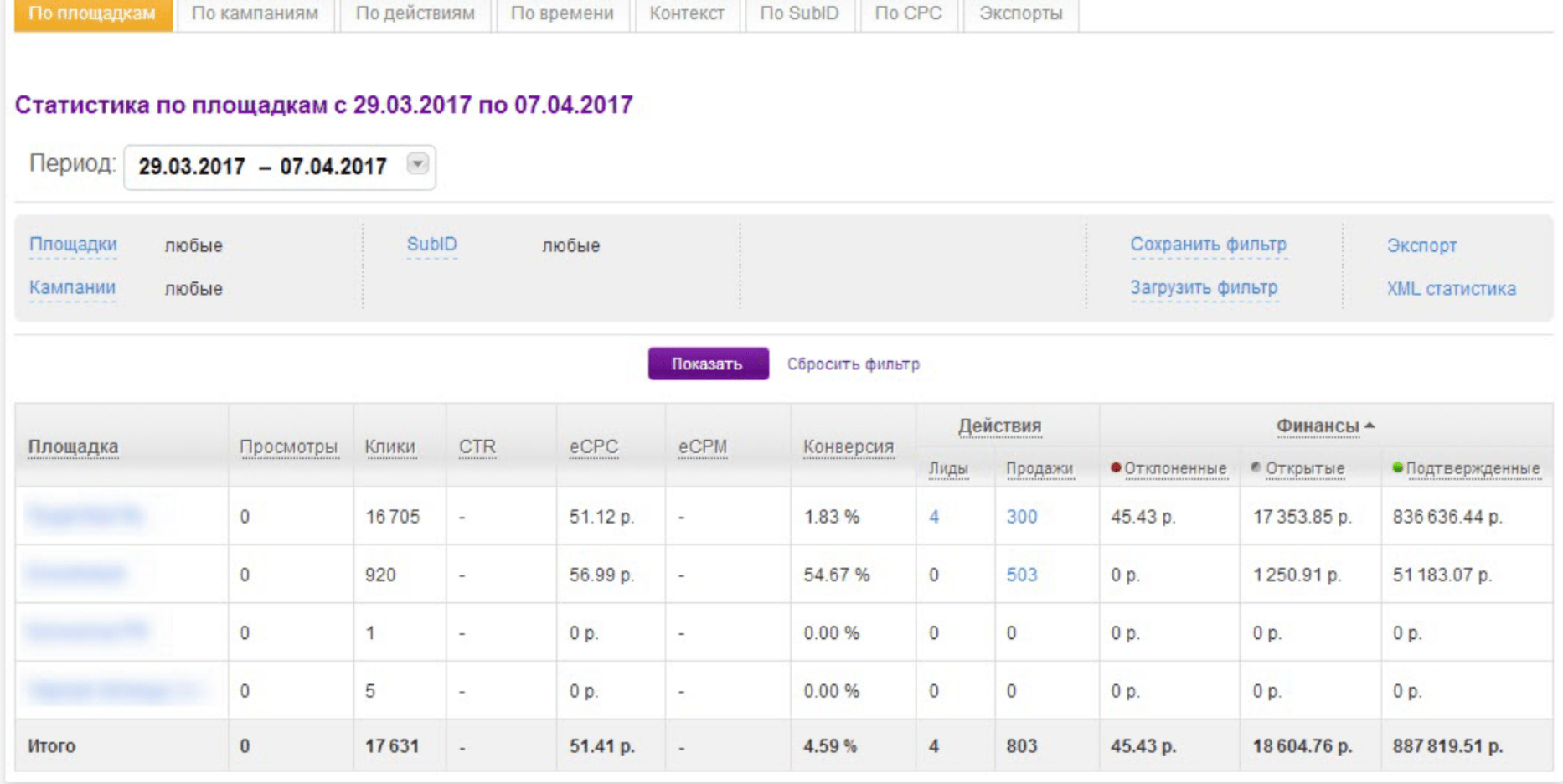Open XML статистика link
Screen dimensions: 1563x784
(1451, 289)
